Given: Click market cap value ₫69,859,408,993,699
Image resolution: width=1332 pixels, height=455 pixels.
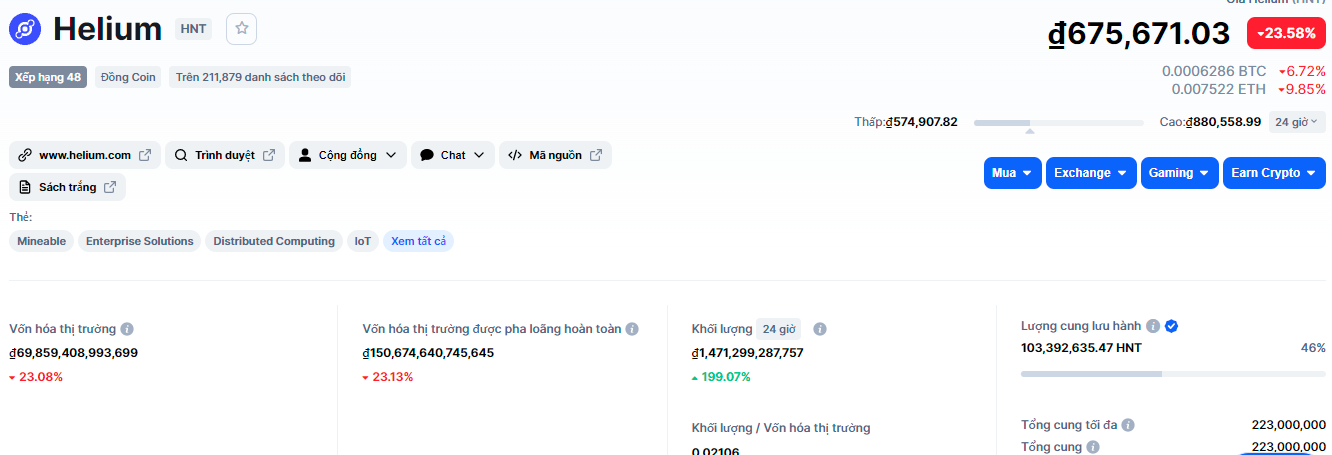Looking at the screenshot, I should click(74, 353).
